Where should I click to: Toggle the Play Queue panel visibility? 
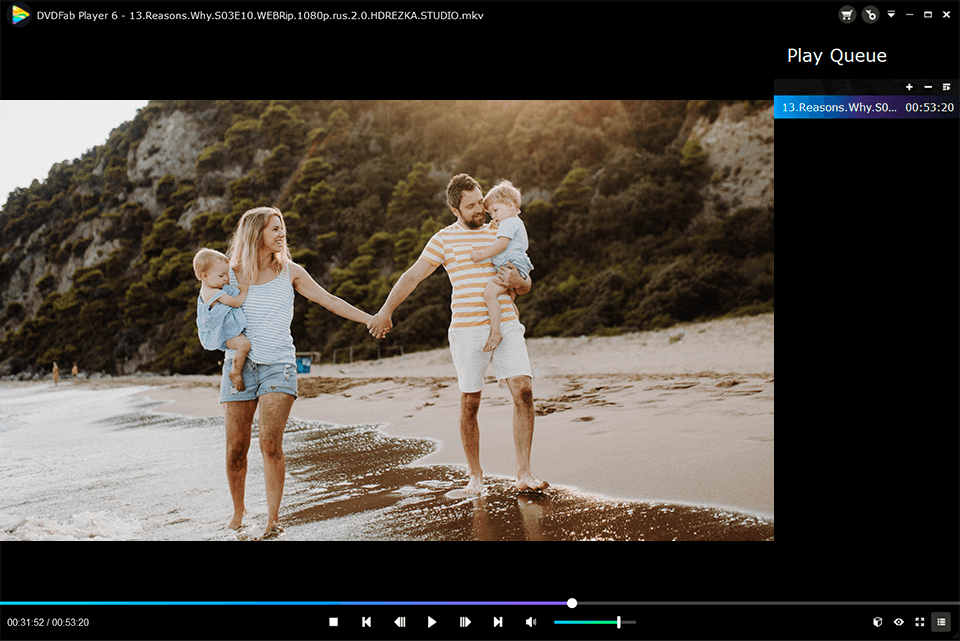940,622
